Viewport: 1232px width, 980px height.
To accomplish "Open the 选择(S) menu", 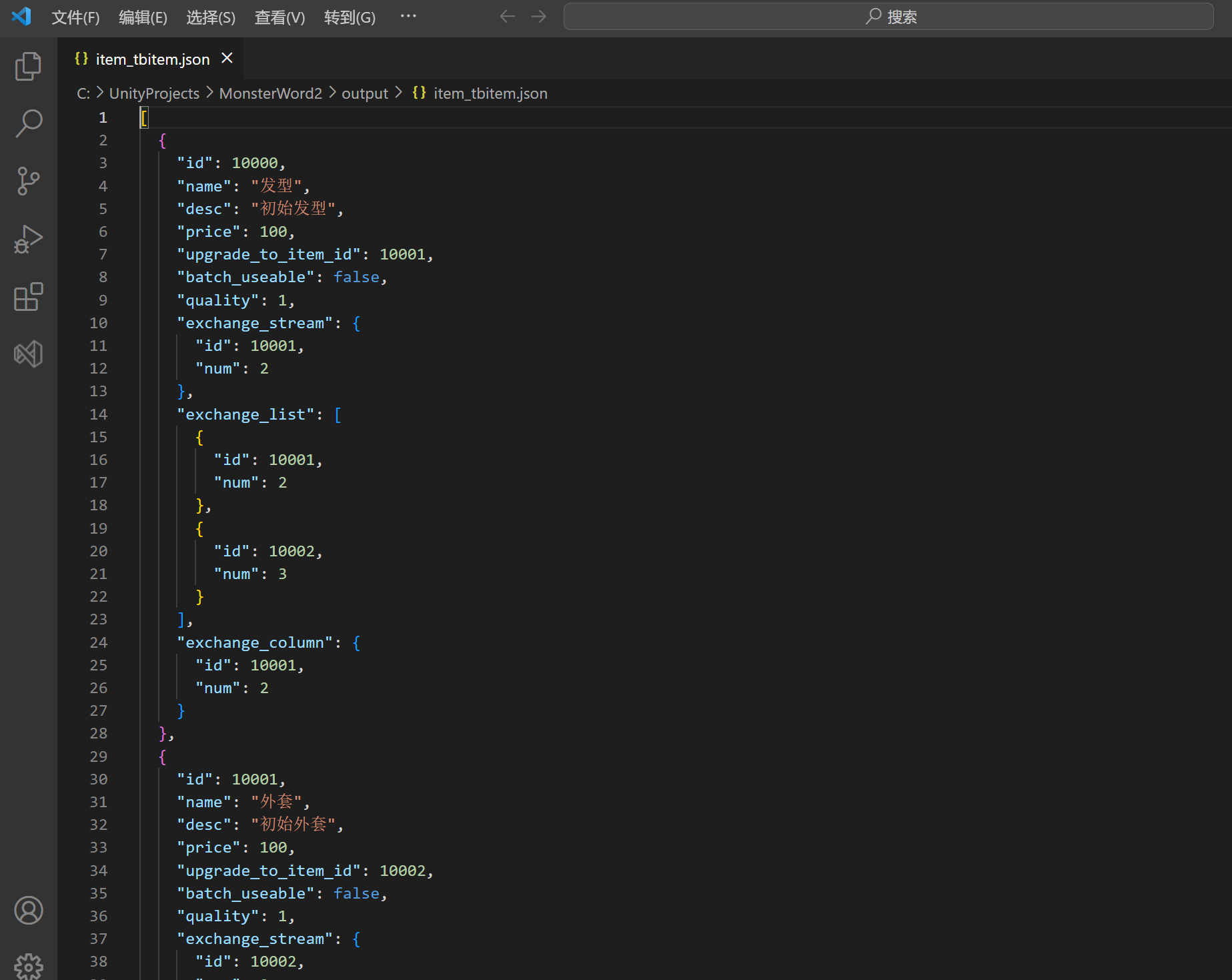I will point(211,17).
